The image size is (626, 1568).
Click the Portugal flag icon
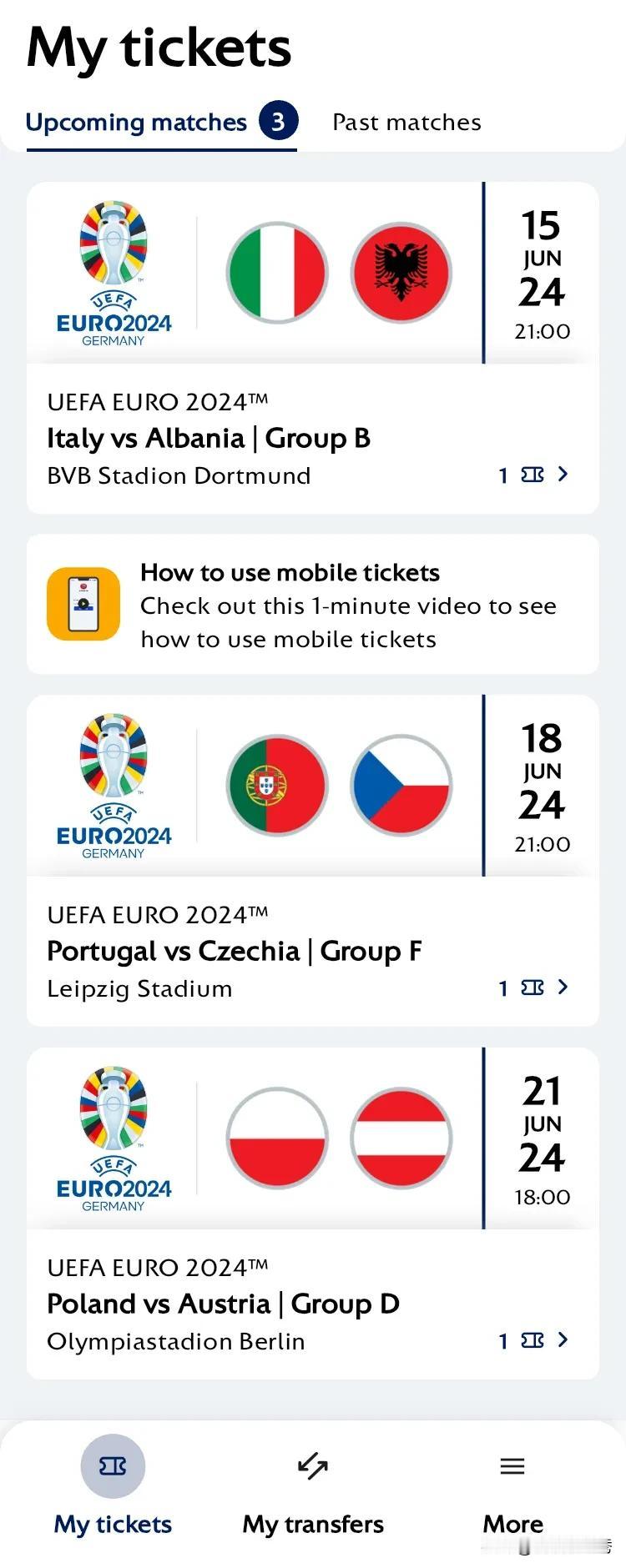[x=277, y=786]
